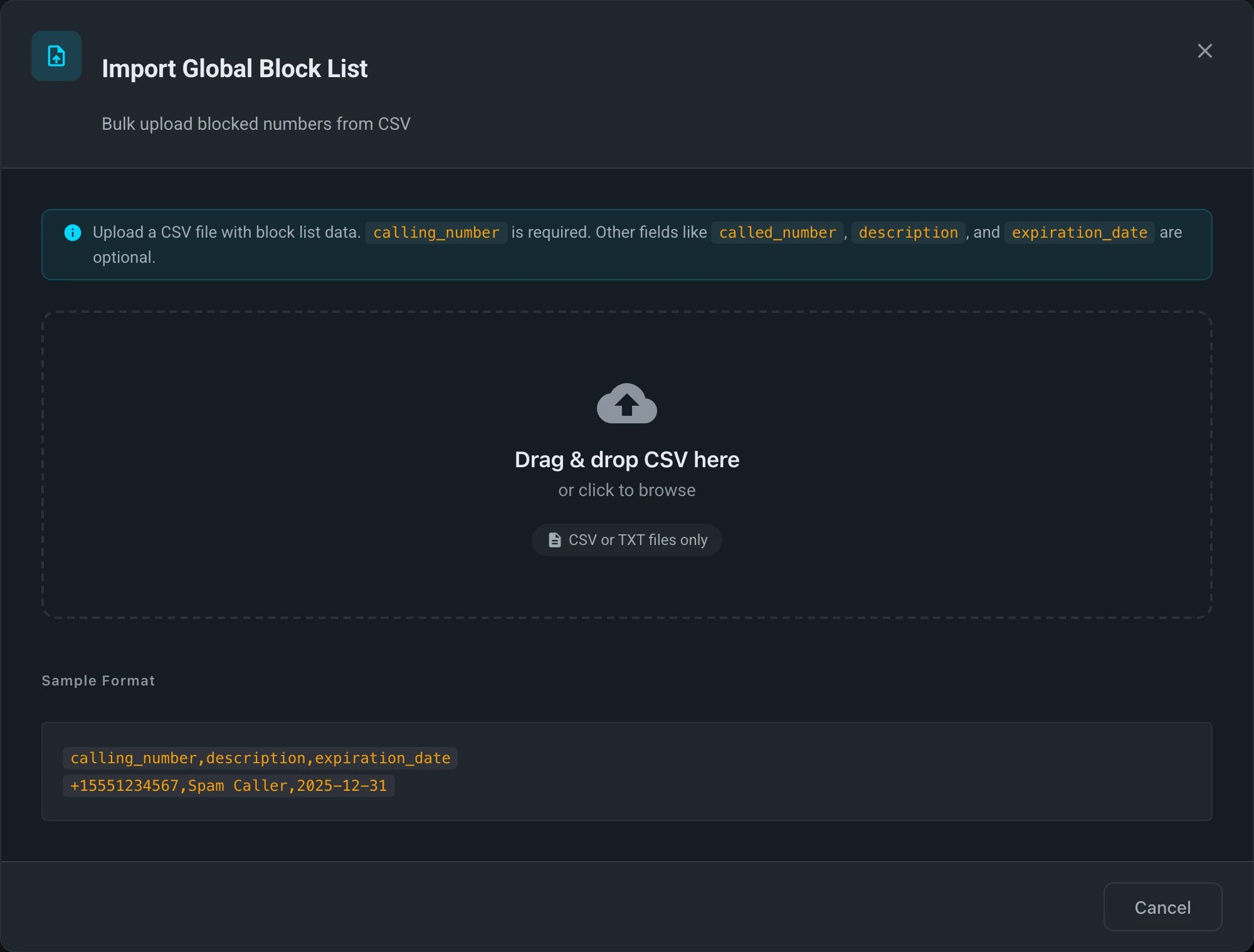Click the sample format code box background
This screenshot has height=952, width=1254.
[815, 771]
